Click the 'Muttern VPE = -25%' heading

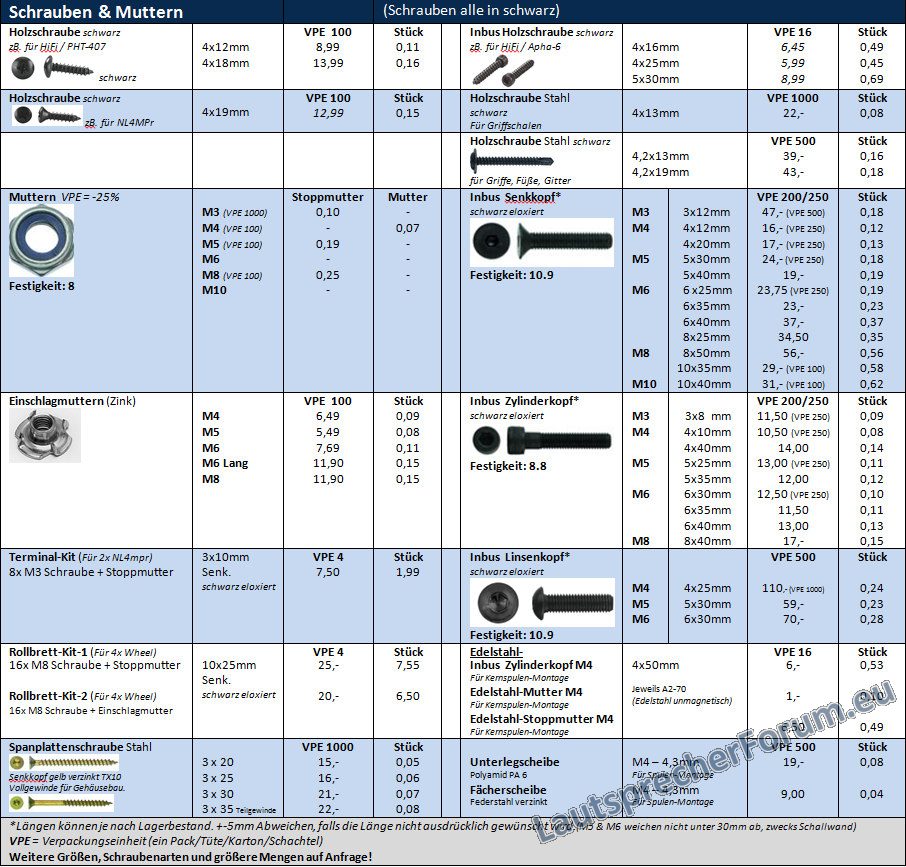64,197
